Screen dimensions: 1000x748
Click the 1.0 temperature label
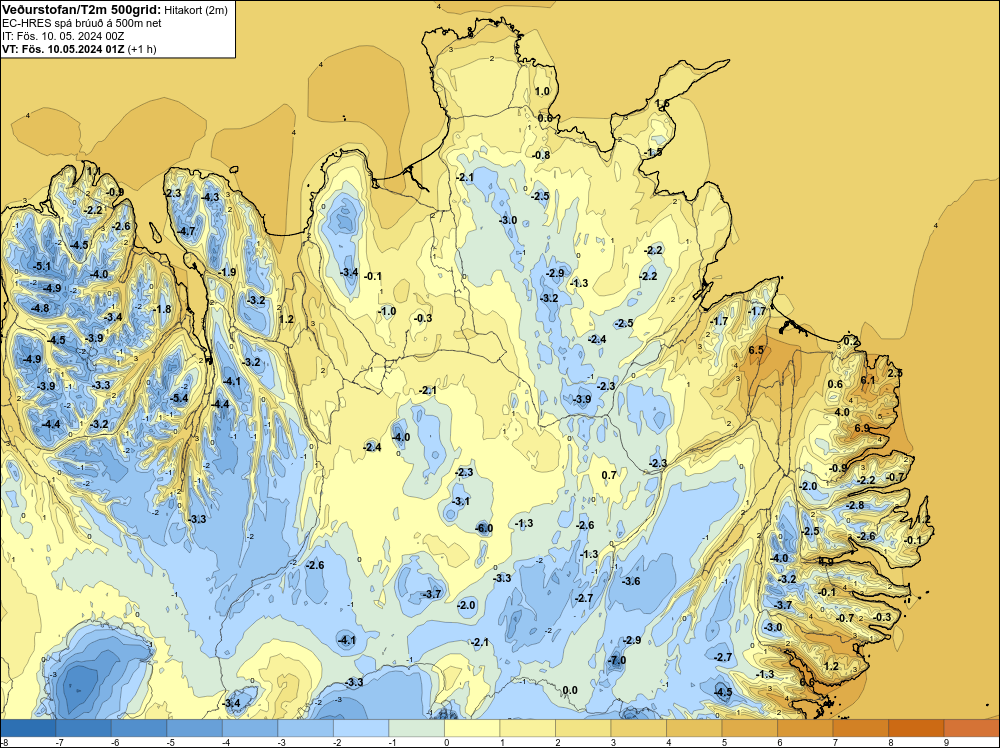click(542, 91)
